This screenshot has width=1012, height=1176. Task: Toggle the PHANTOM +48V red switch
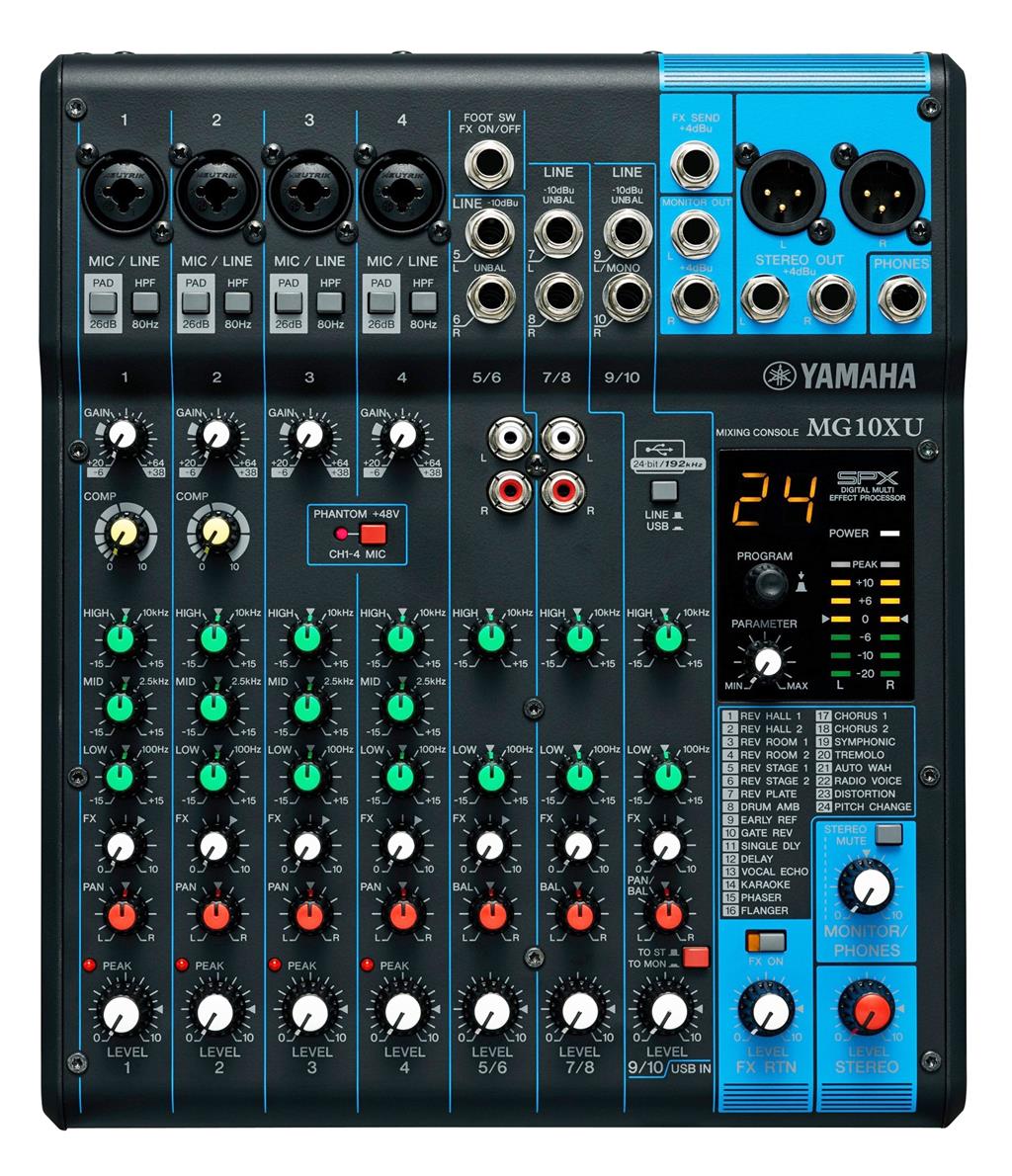[x=373, y=534]
